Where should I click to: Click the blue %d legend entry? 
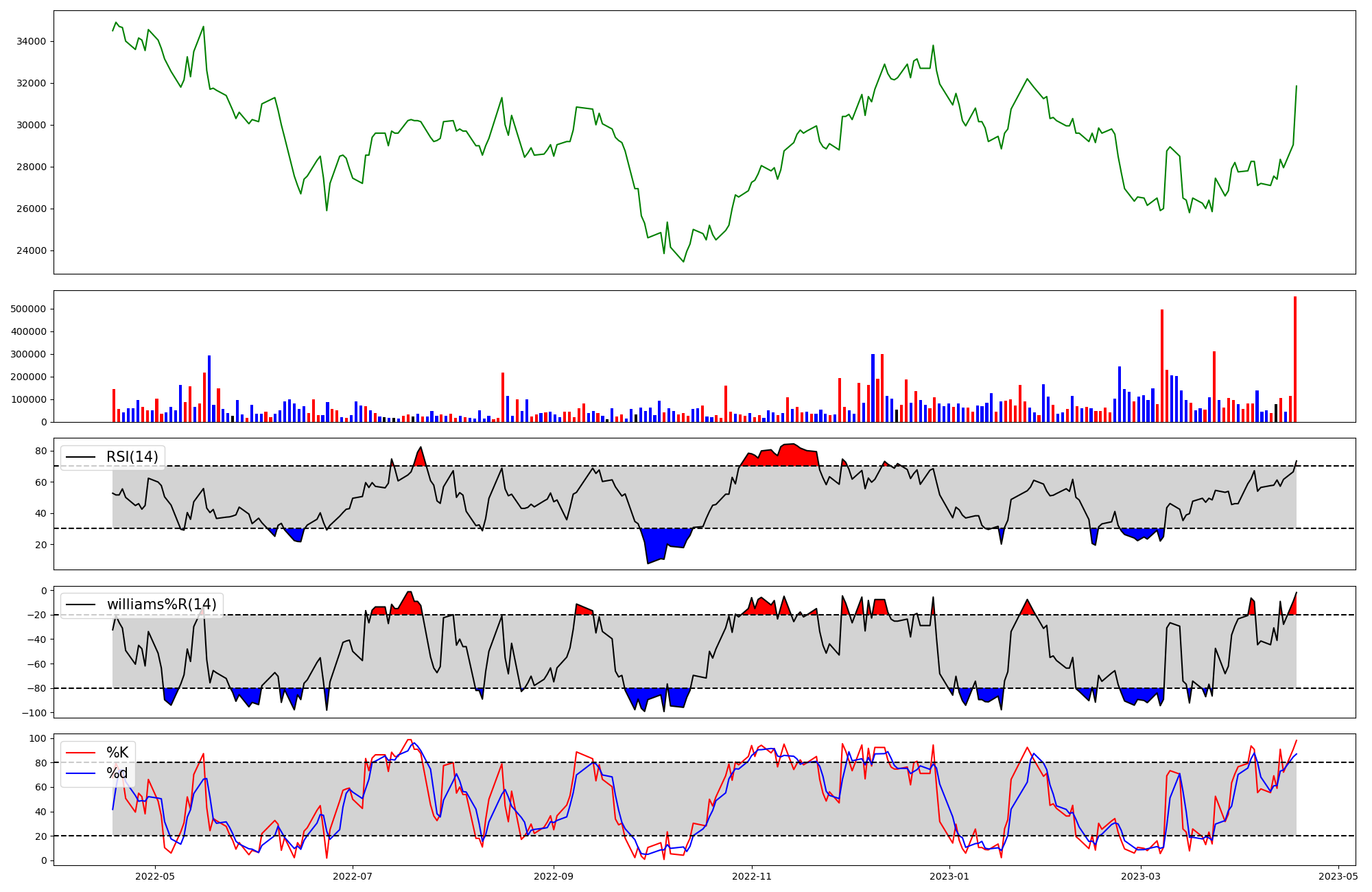(117, 773)
